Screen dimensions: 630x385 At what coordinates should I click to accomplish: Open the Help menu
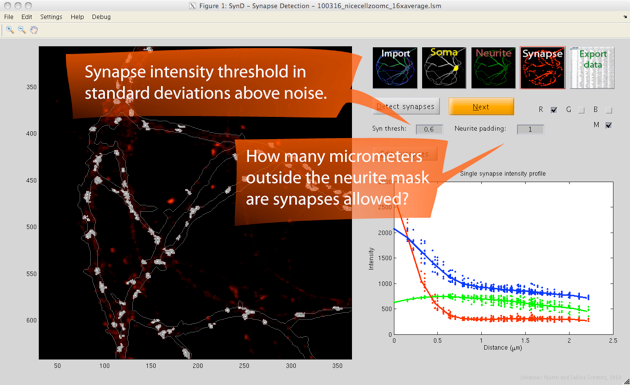[x=77, y=17]
